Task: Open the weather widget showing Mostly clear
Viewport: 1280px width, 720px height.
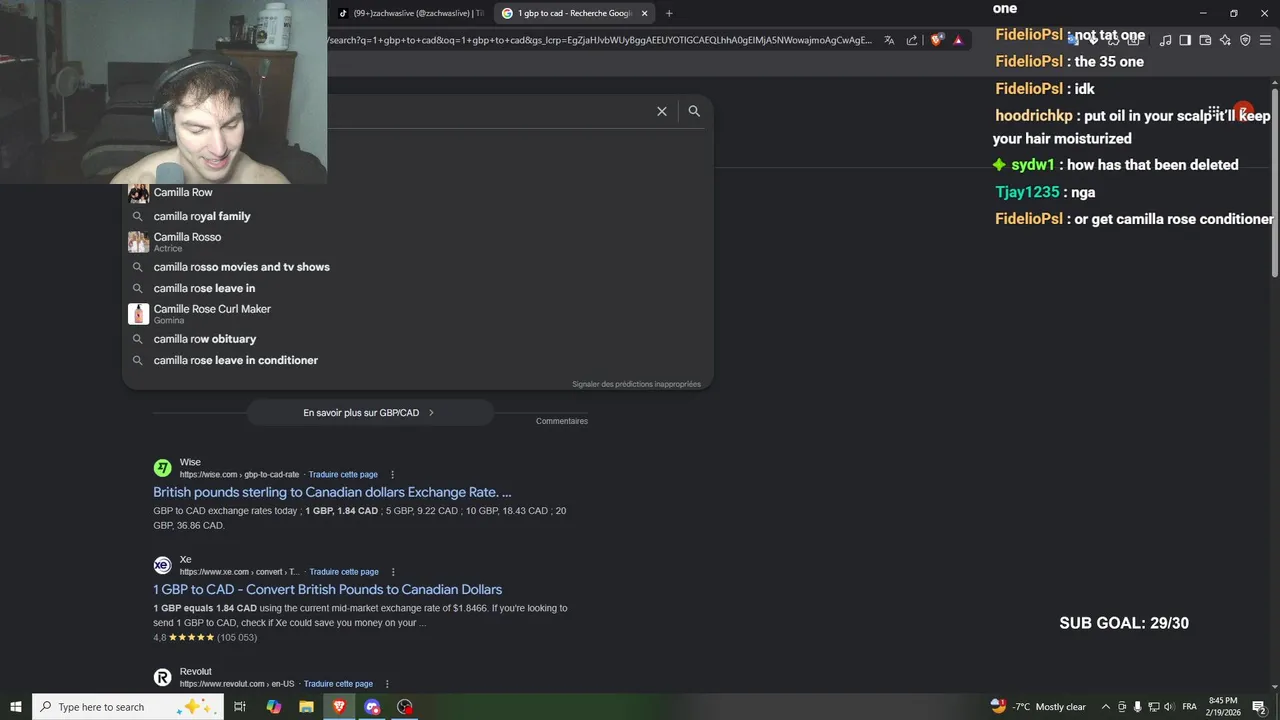Action: point(1038,707)
